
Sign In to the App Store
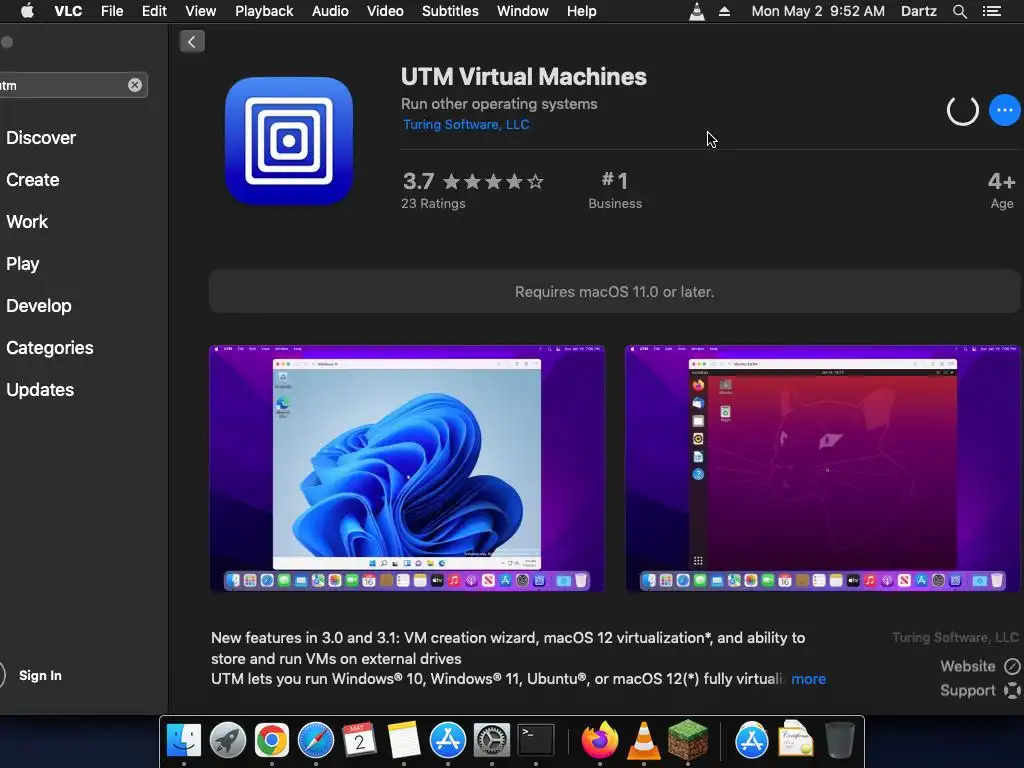[40, 675]
